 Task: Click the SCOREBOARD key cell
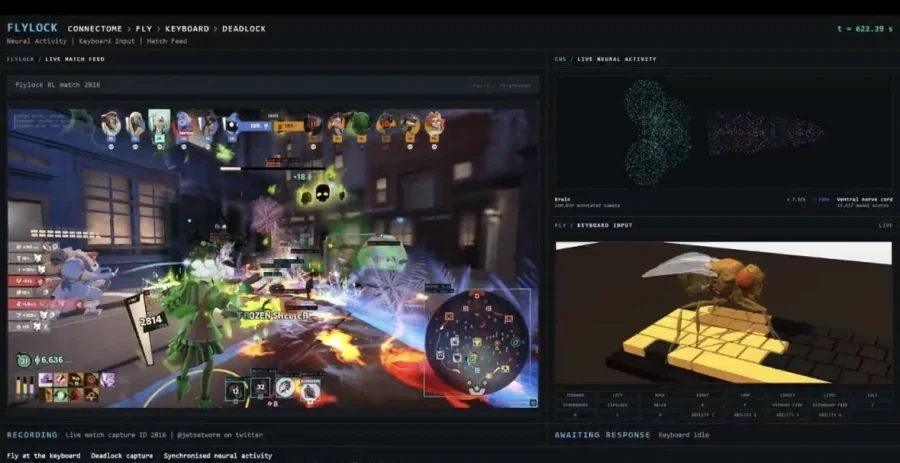pos(576,405)
